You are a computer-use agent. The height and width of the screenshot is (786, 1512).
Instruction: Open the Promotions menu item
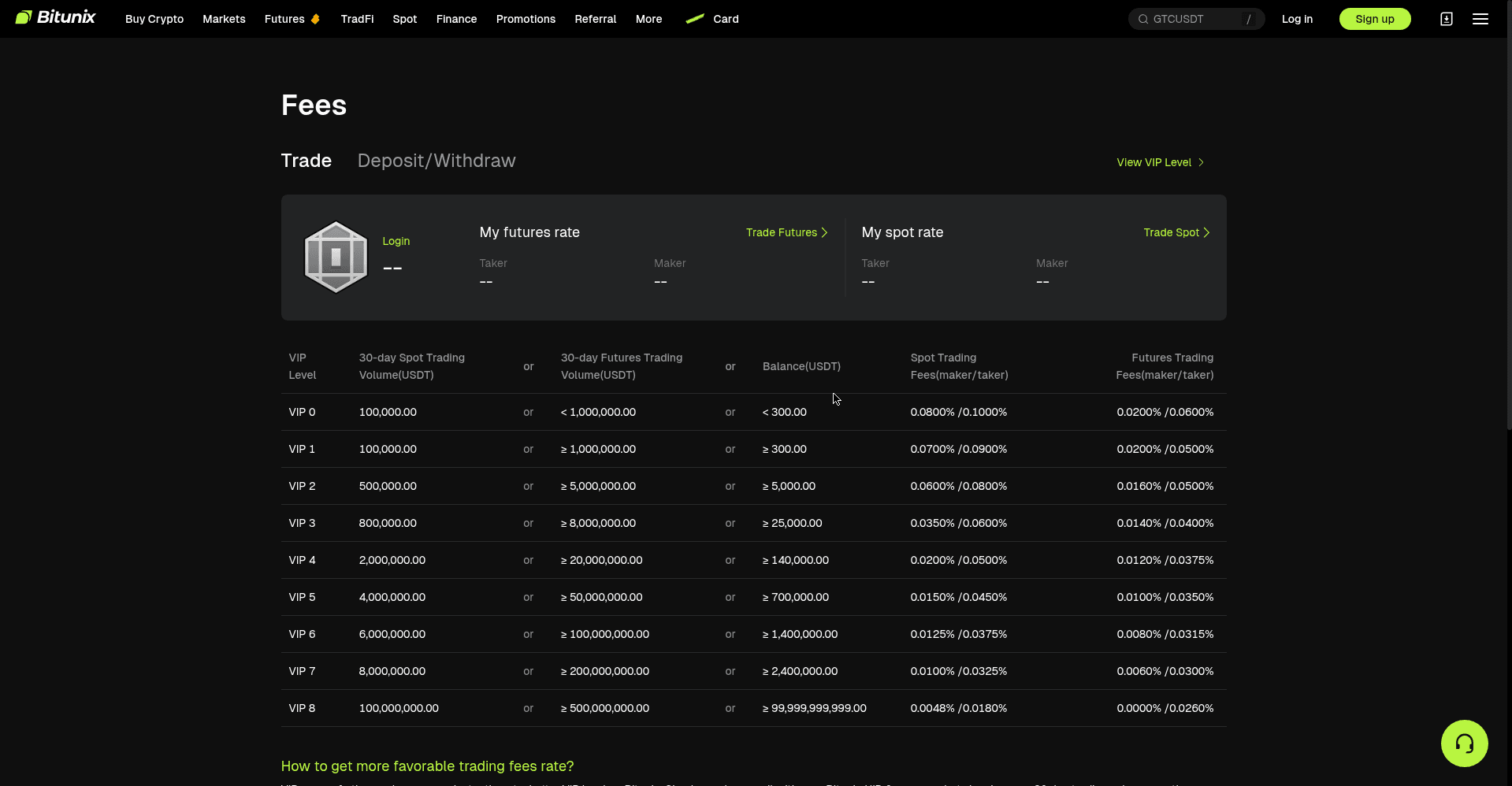pos(526,19)
